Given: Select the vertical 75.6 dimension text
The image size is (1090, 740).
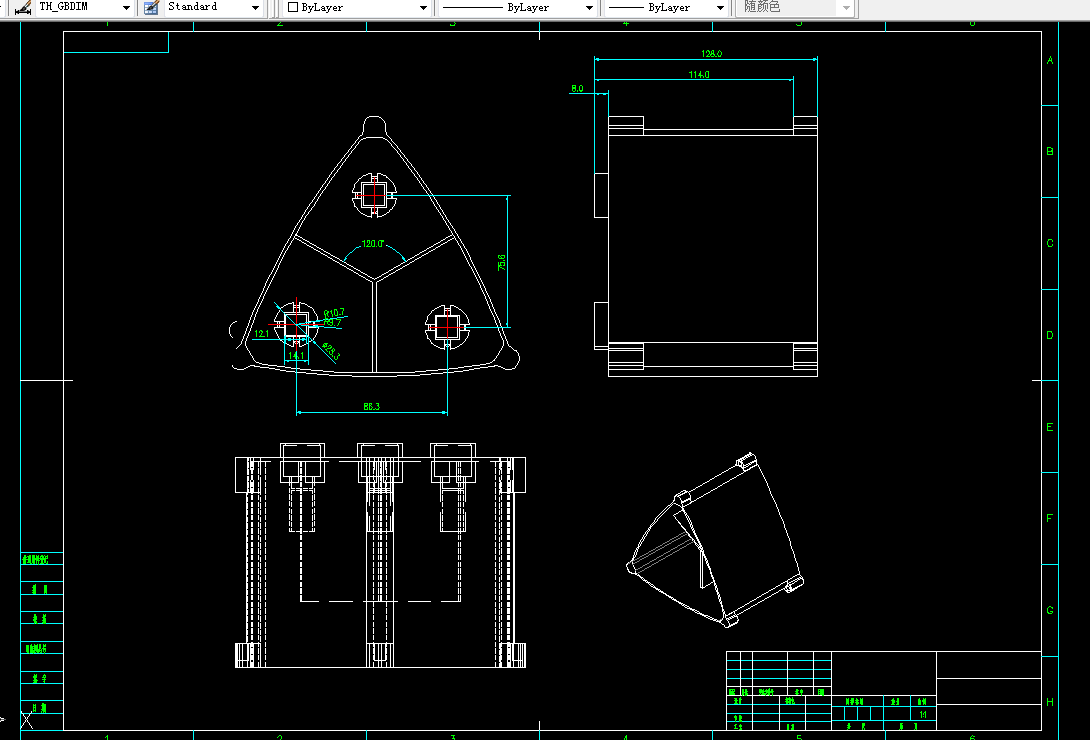Looking at the screenshot, I should tap(502, 263).
